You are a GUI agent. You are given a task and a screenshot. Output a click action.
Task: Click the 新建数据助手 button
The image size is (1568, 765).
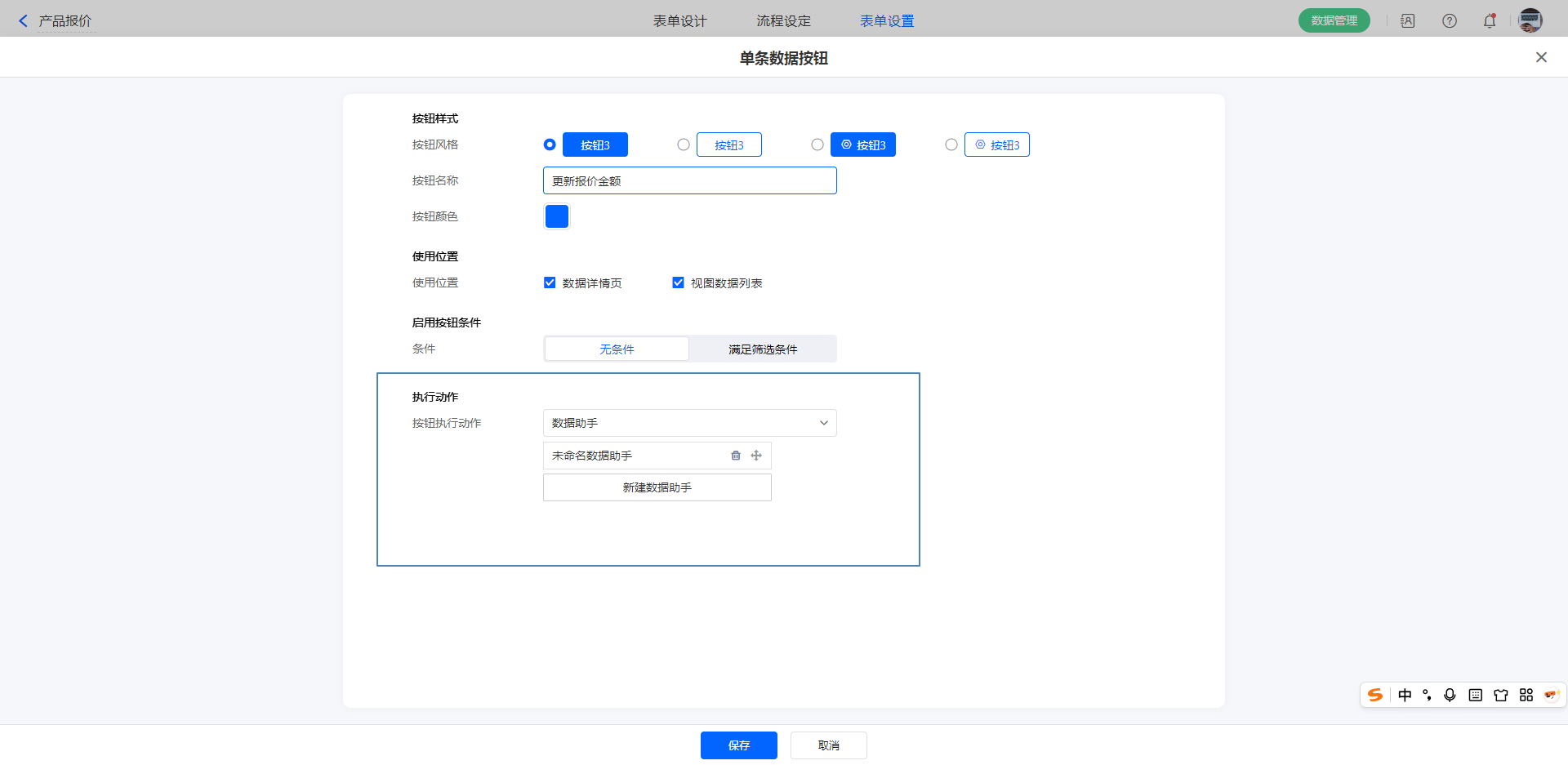point(657,487)
